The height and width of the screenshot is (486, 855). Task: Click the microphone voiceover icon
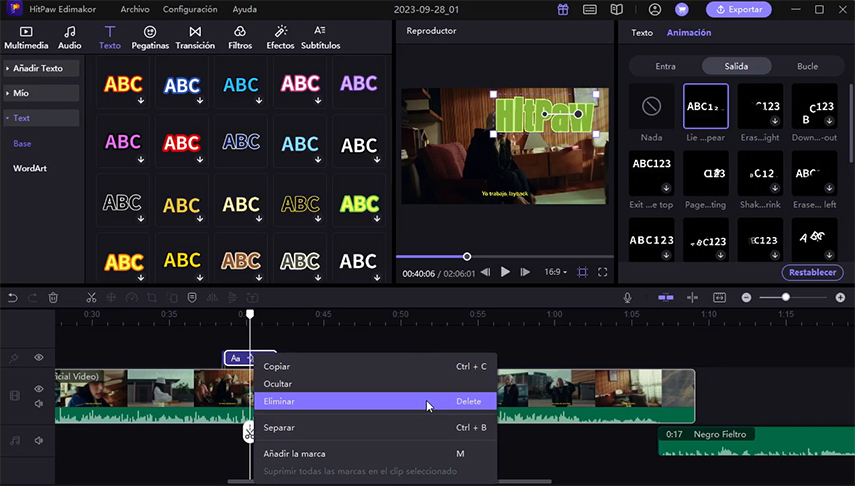point(628,298)
